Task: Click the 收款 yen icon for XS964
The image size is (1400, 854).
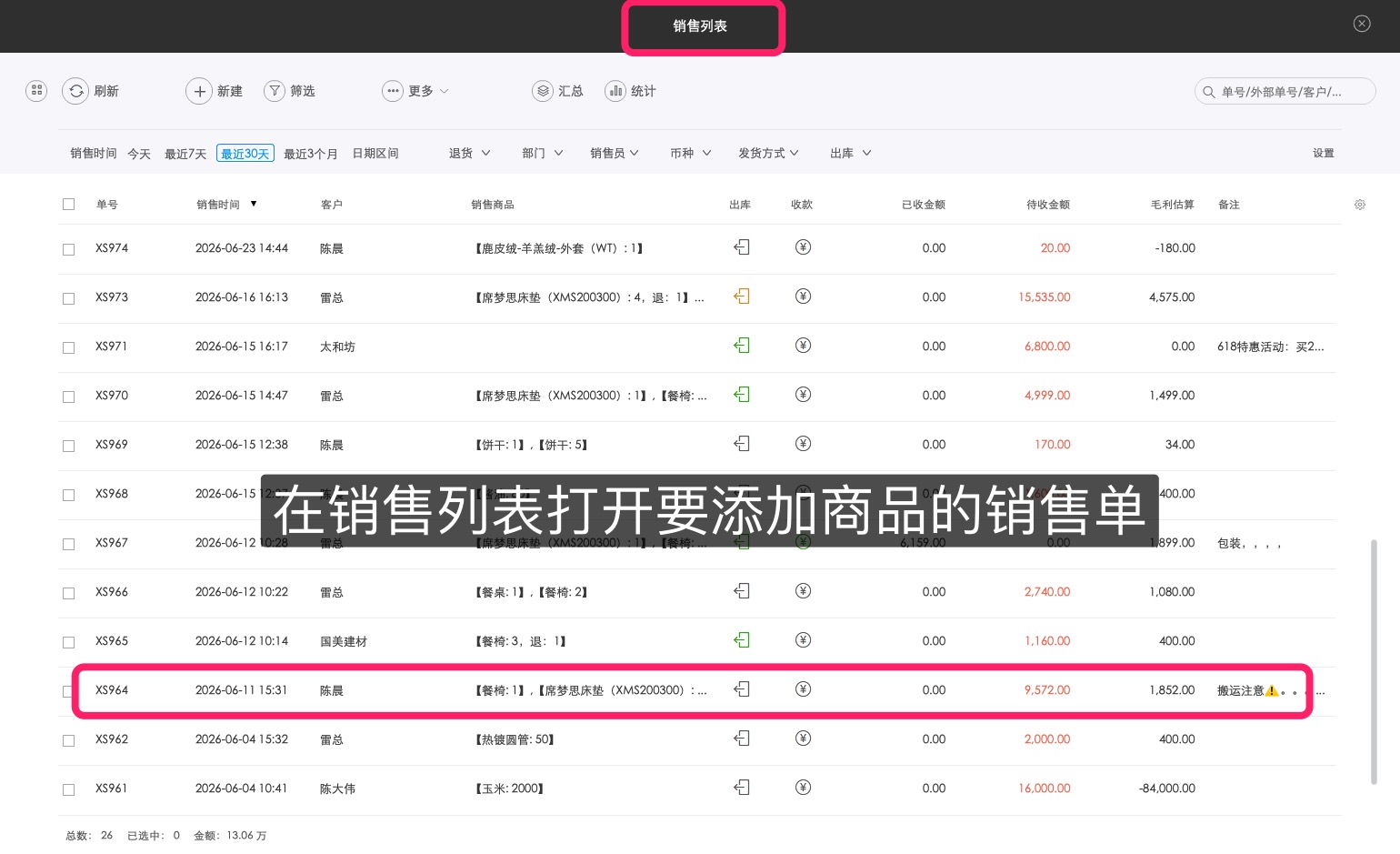Action: coord(803,688)
